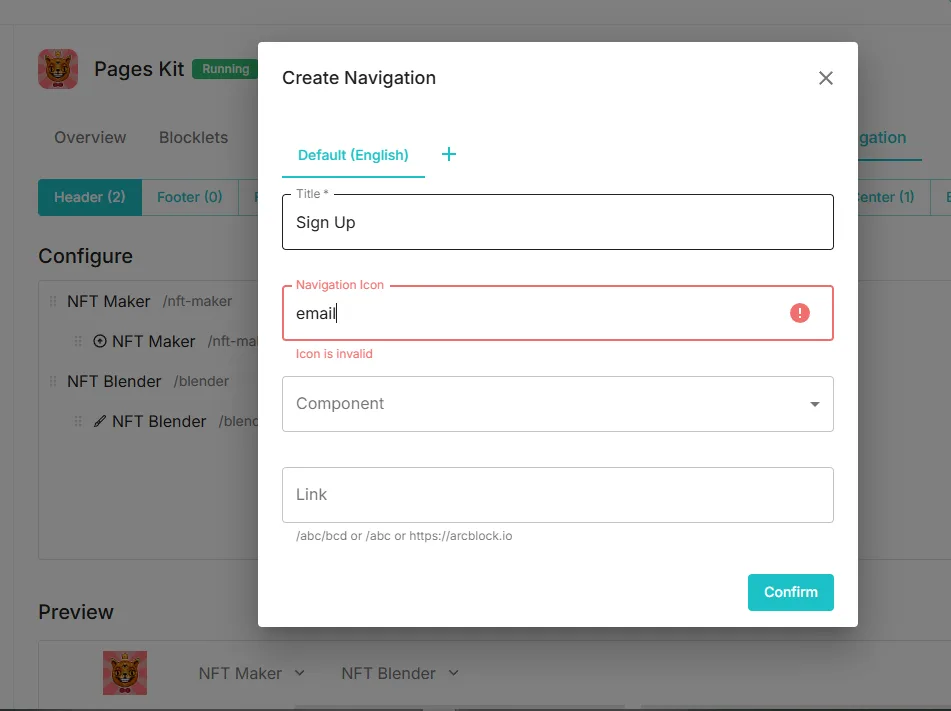The height and width of the screenshot is (711, 951).
Task: Click the red error icon in Navigation Icon field
Action: click(x=799, y=313)
